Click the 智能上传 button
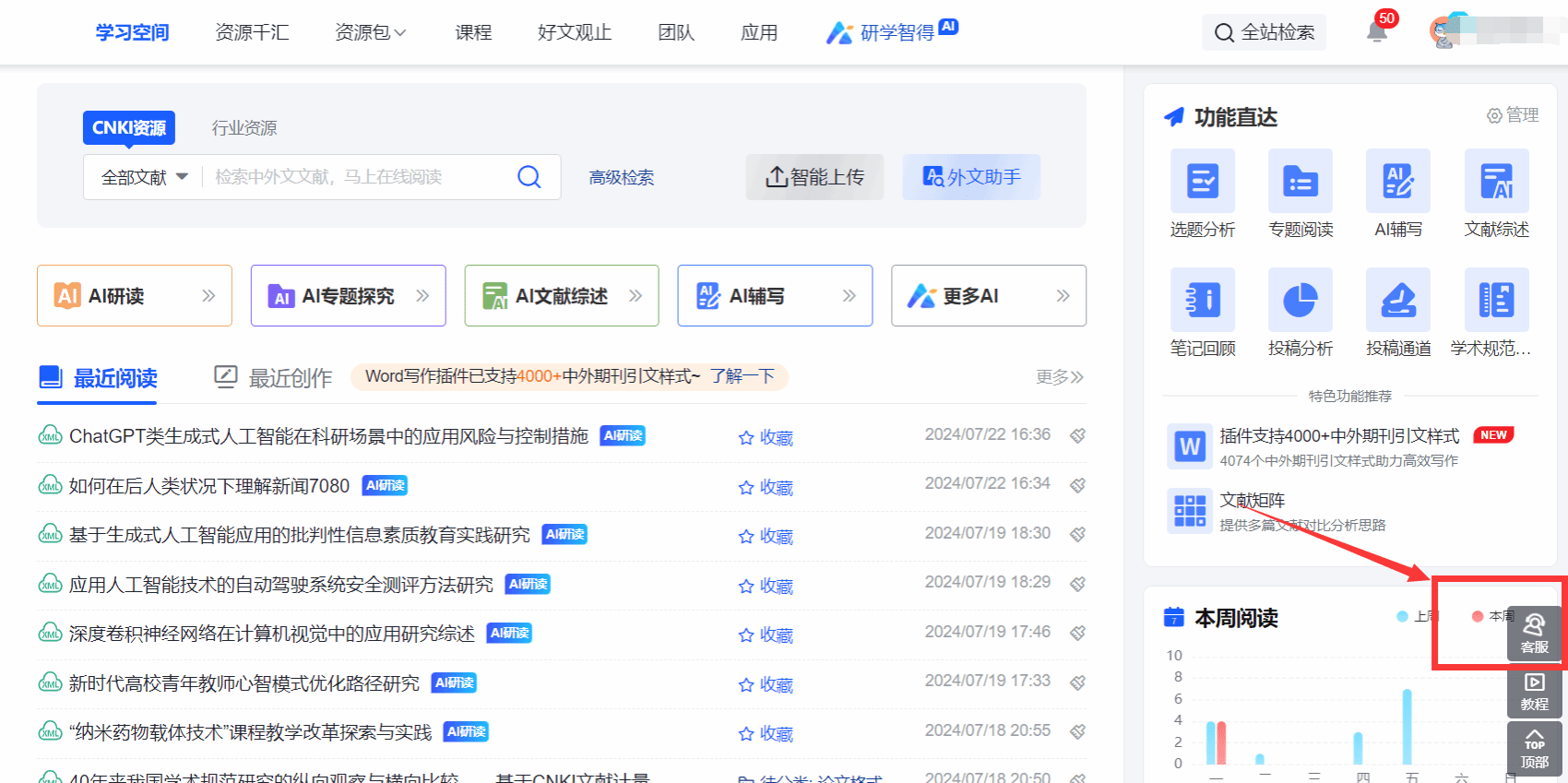The width and height of the screenshot is (1568, 783). [814, 177]
